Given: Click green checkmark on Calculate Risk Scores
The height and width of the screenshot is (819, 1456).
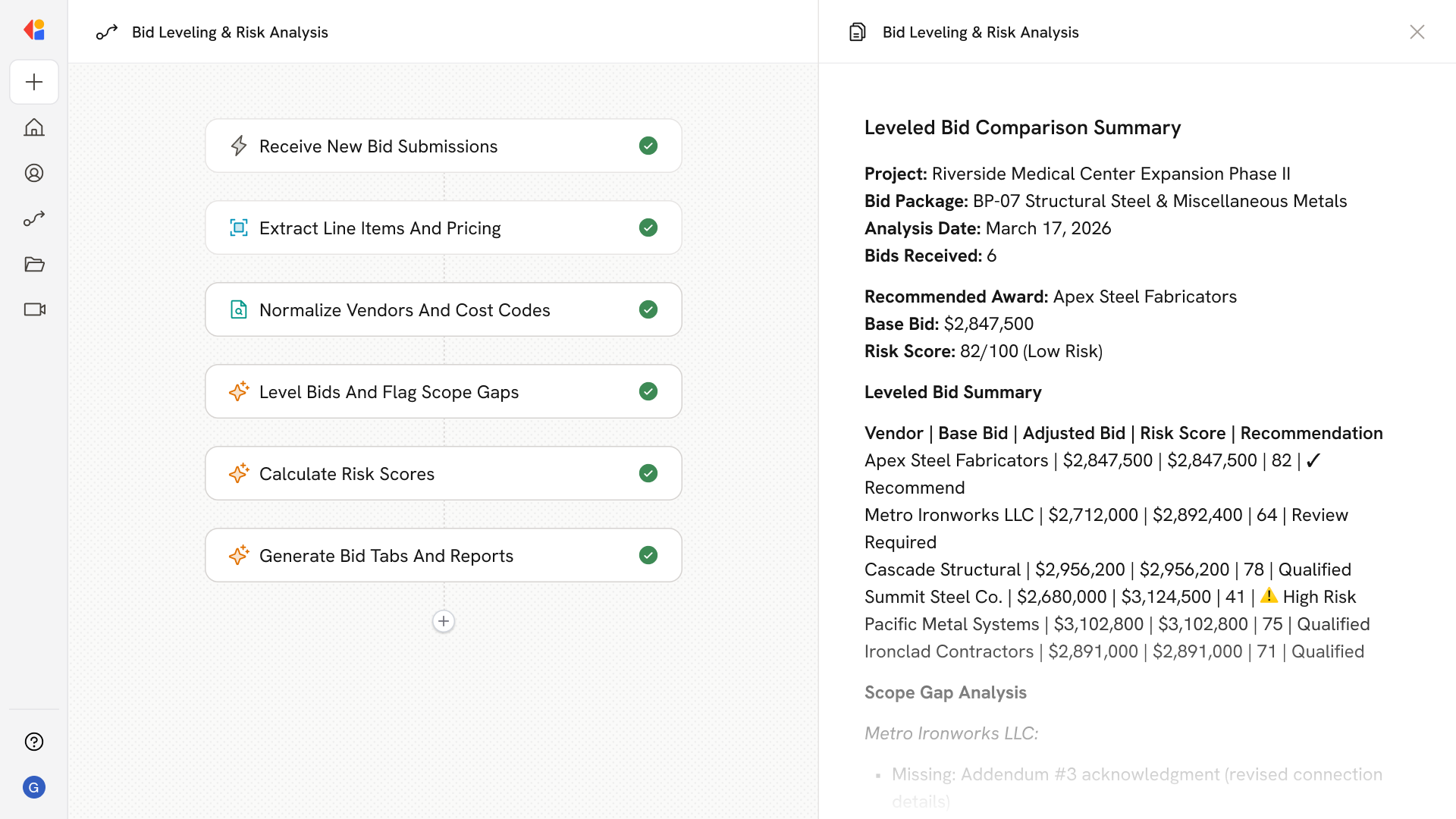Looking at the screenshot, I should pos(648,473).
